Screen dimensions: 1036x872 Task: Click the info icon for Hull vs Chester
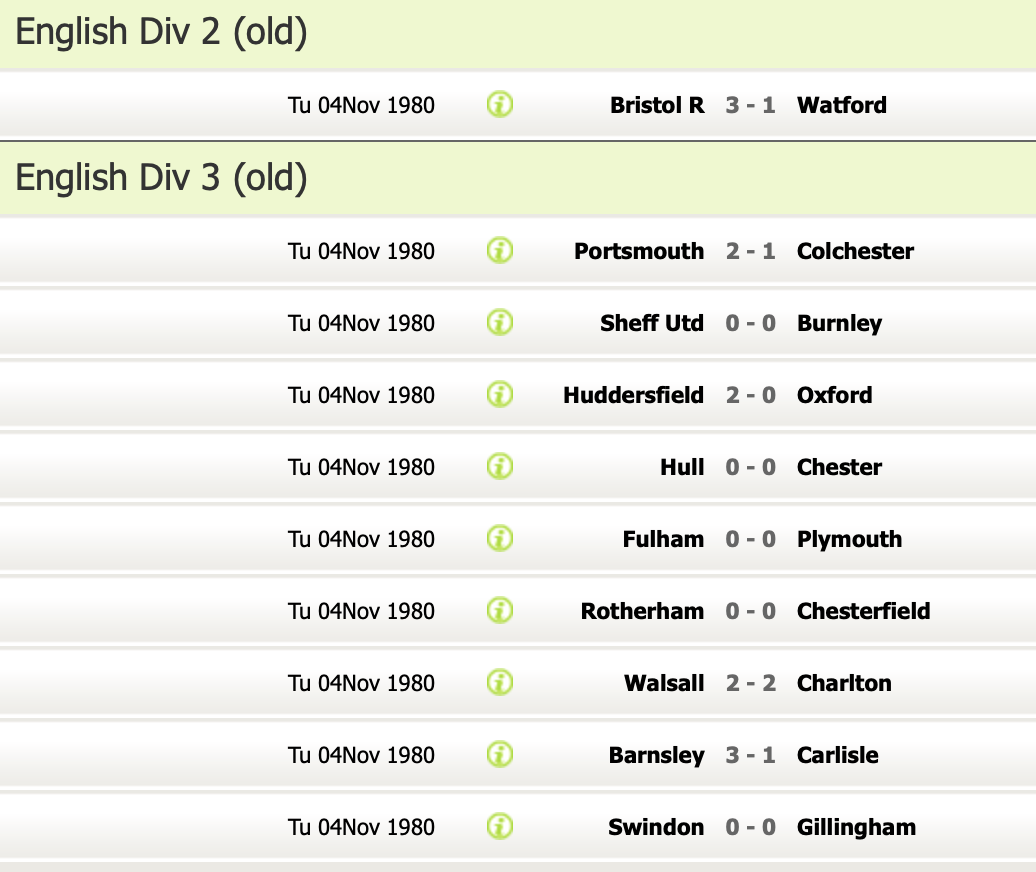(x=500, y=466)
